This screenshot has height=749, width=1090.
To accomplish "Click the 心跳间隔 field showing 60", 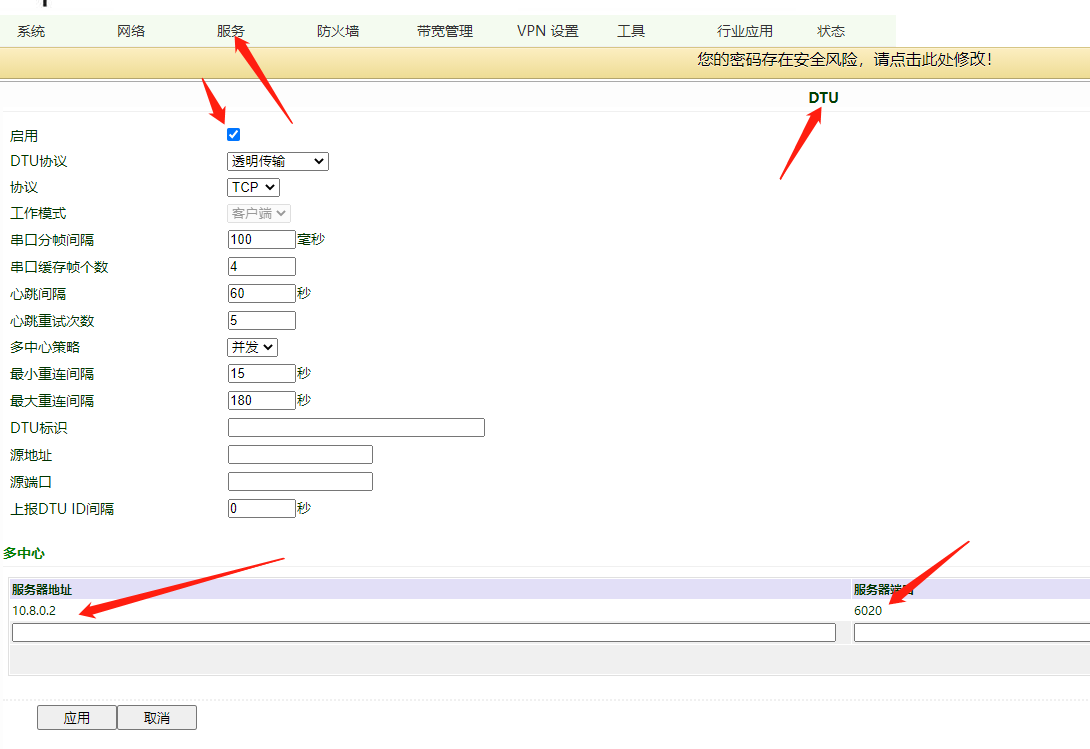I will (x=261, y=293).
